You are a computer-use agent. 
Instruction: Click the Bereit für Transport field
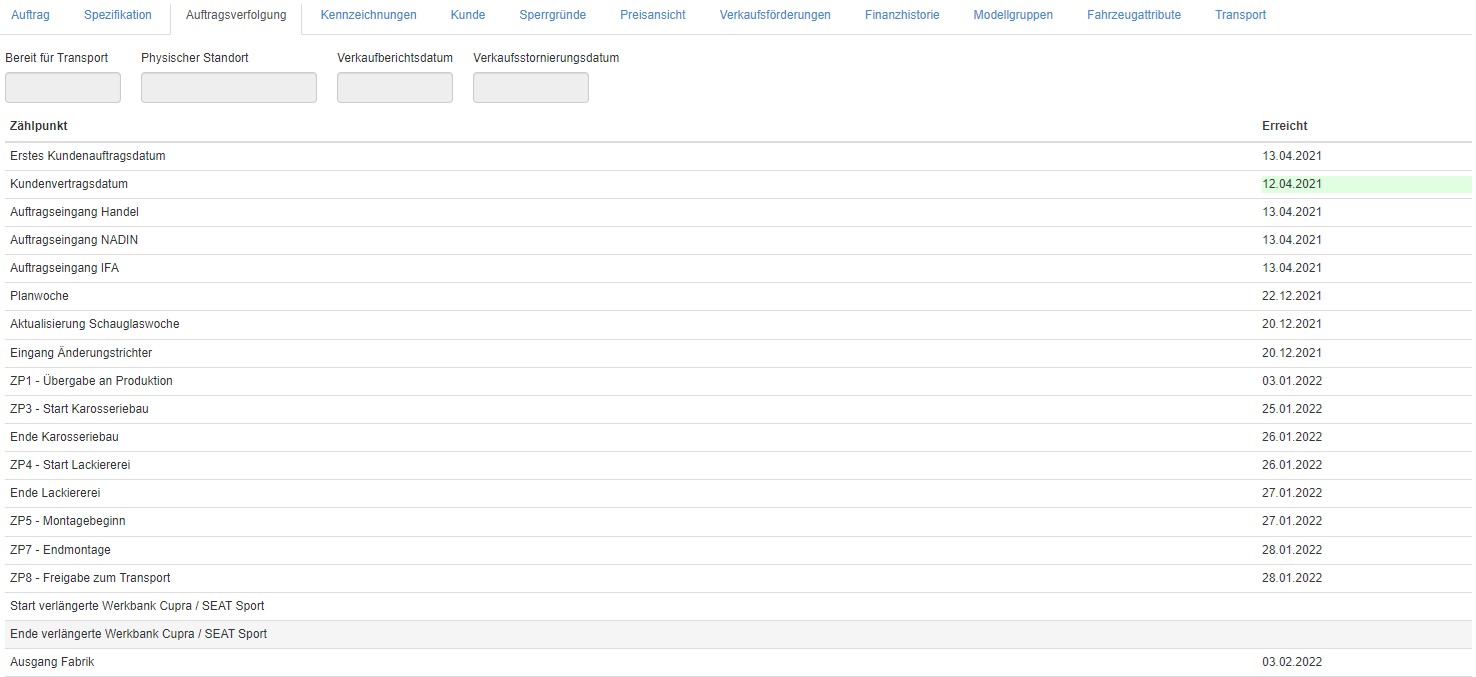[x=63, y=88]
